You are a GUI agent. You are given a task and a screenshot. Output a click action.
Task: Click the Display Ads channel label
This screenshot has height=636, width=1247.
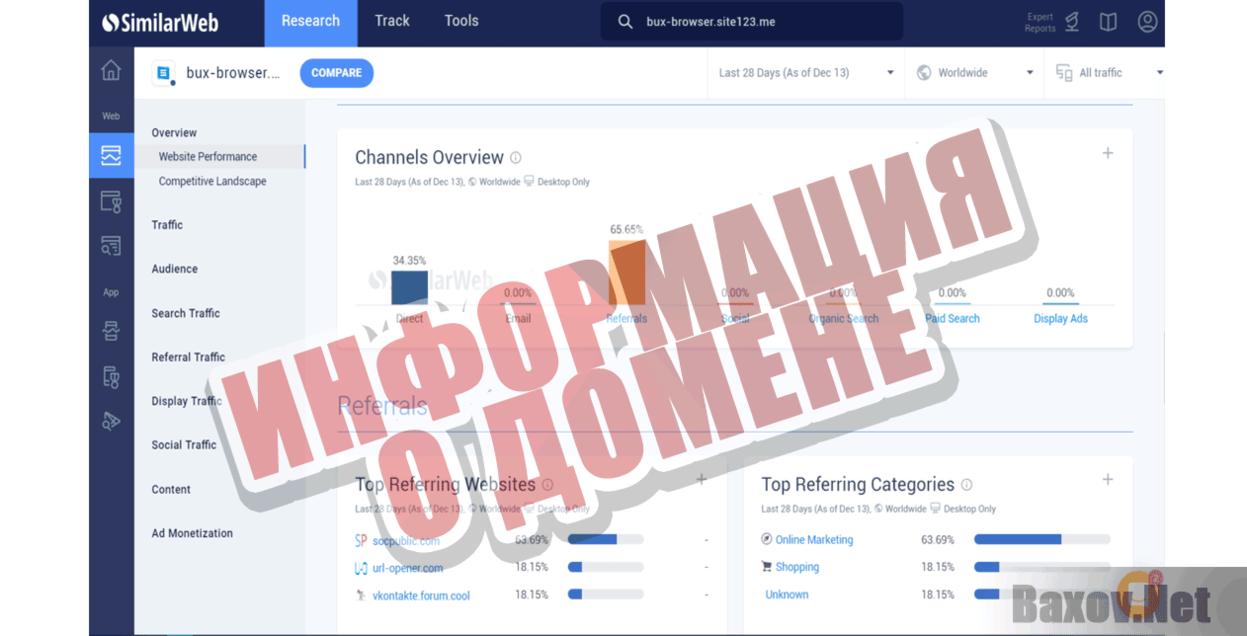(1061, 319)
